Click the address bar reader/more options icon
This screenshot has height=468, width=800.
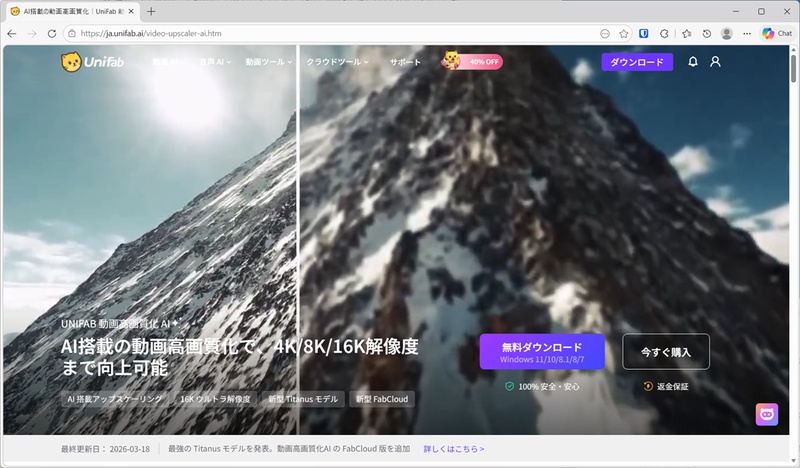(605, 34)
